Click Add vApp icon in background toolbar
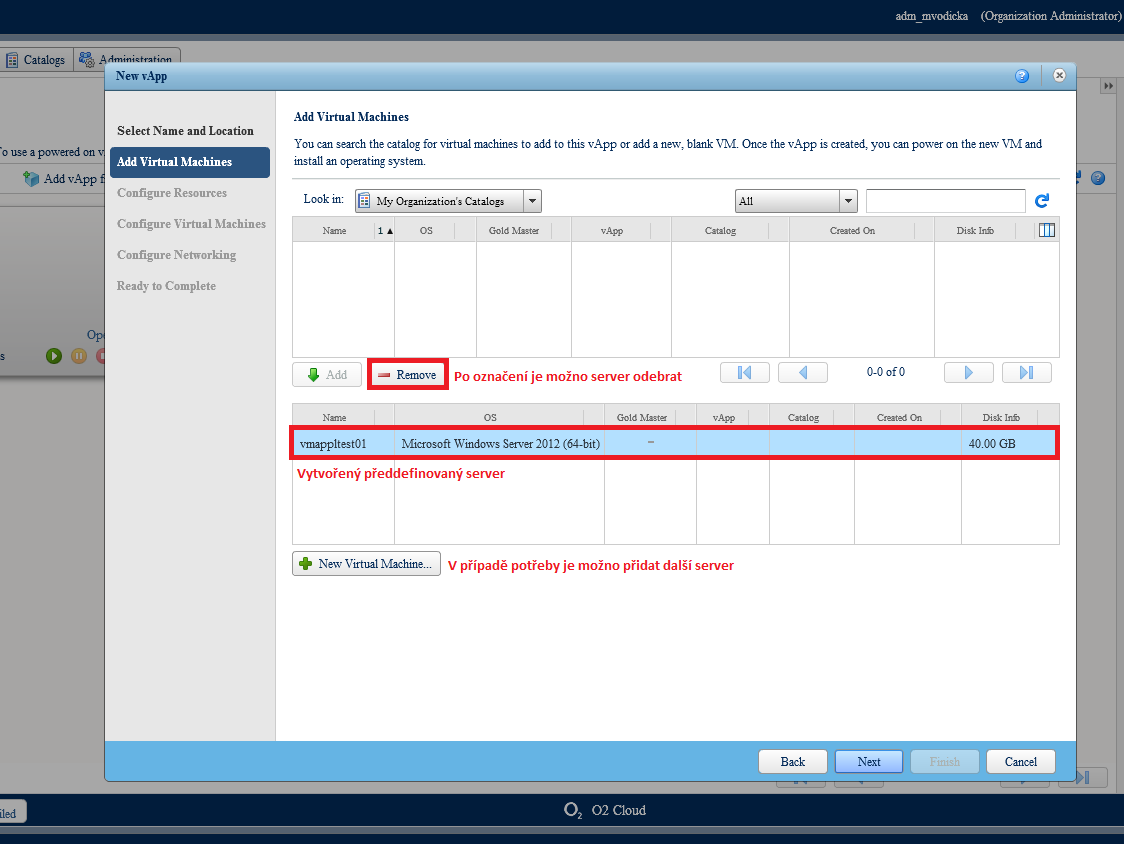This screenshot has height=844, width=1124. coord(31,179)
